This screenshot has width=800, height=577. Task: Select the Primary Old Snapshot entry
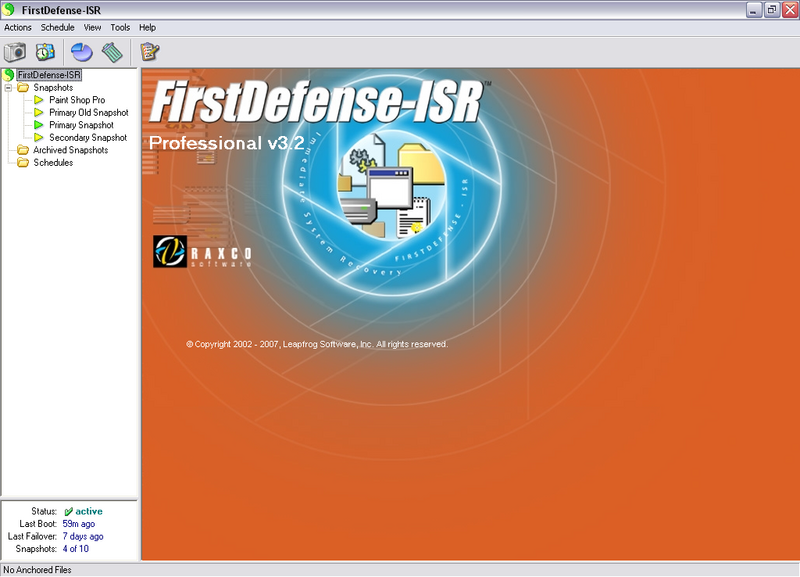pyautogui.click(x=89, y=112)
